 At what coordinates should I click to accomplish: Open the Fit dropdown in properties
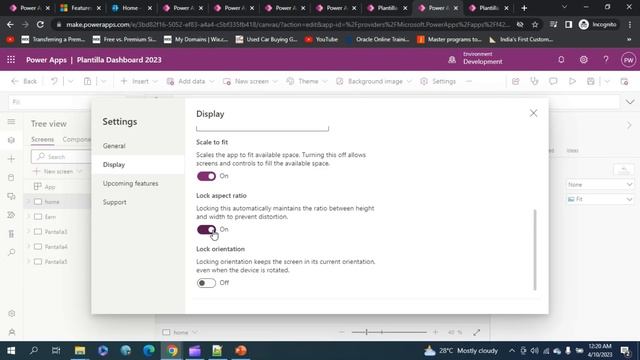tap(600, 199)
